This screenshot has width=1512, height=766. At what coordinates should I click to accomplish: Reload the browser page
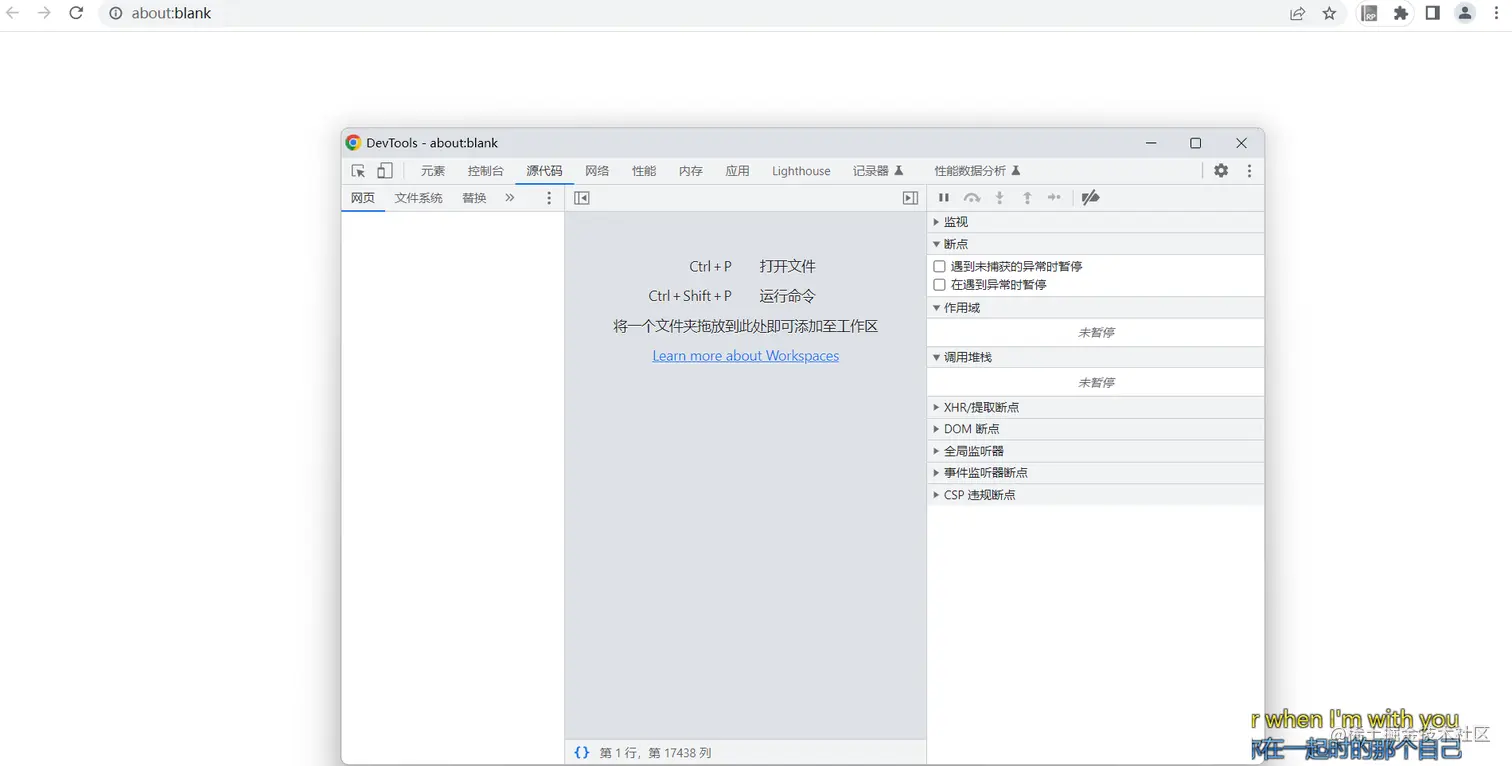point(76,14)
